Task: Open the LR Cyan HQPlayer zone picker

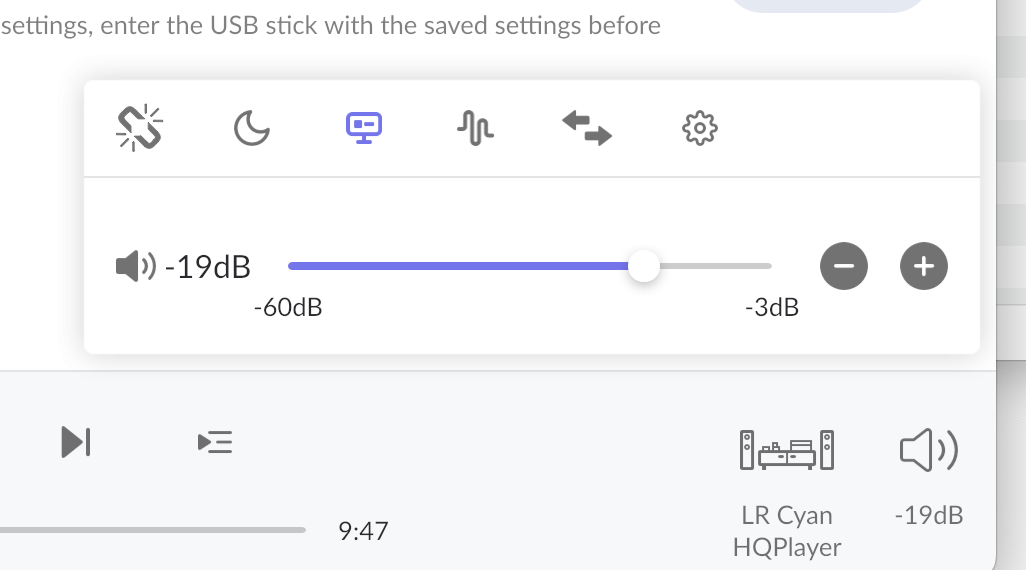Action: tap(787, 450)
